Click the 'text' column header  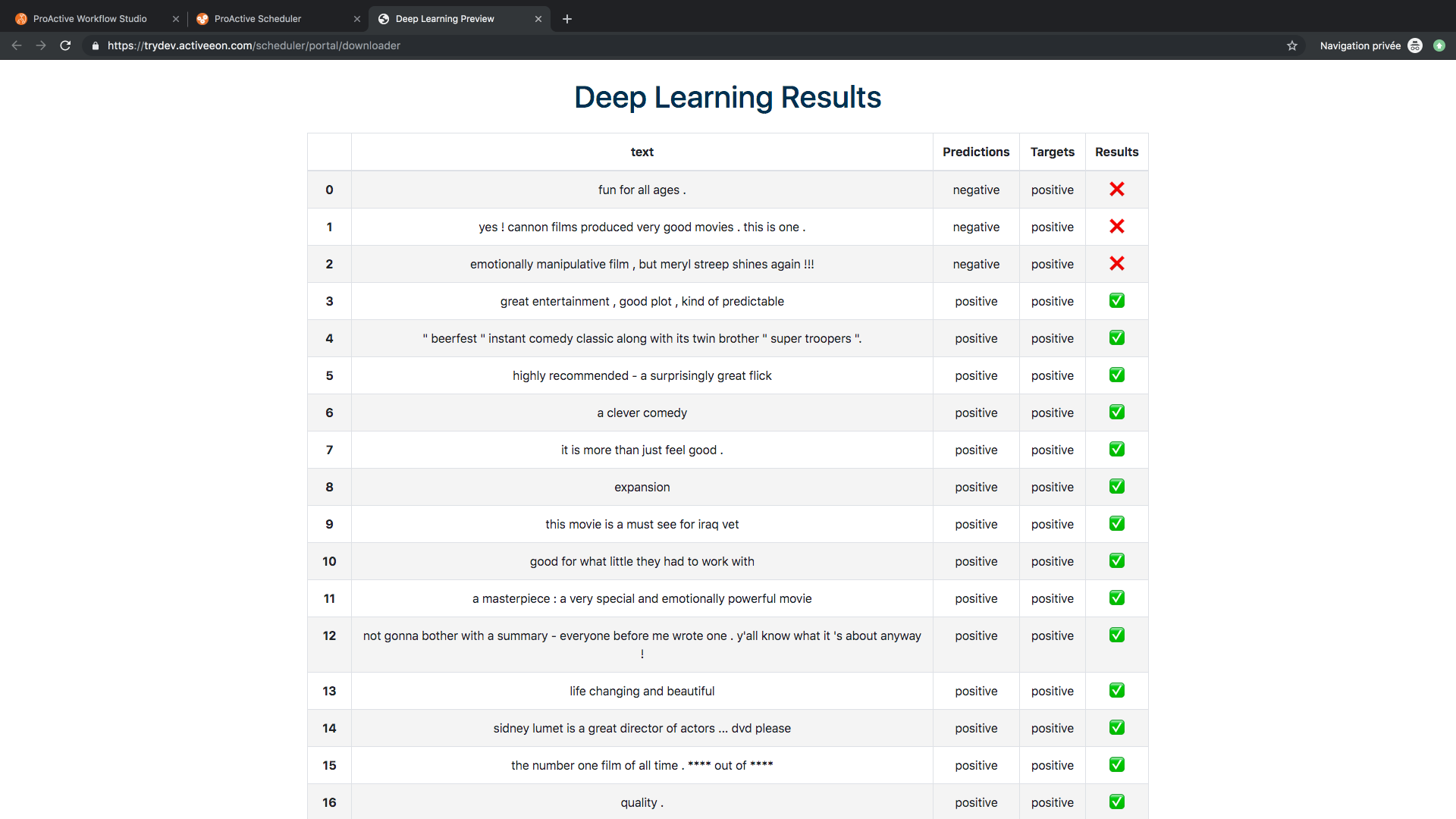(x=642, y=152)
